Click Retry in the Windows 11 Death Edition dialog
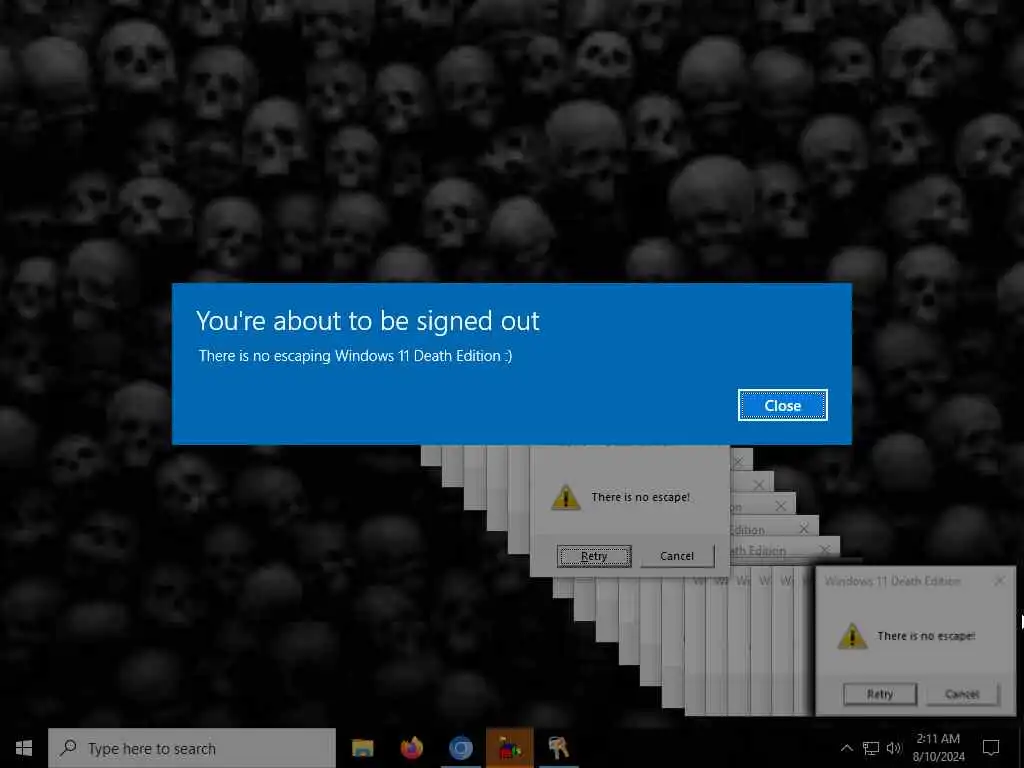Image resolution: width=1024 pixels, height=768 pixels. [x=880, y=694]
